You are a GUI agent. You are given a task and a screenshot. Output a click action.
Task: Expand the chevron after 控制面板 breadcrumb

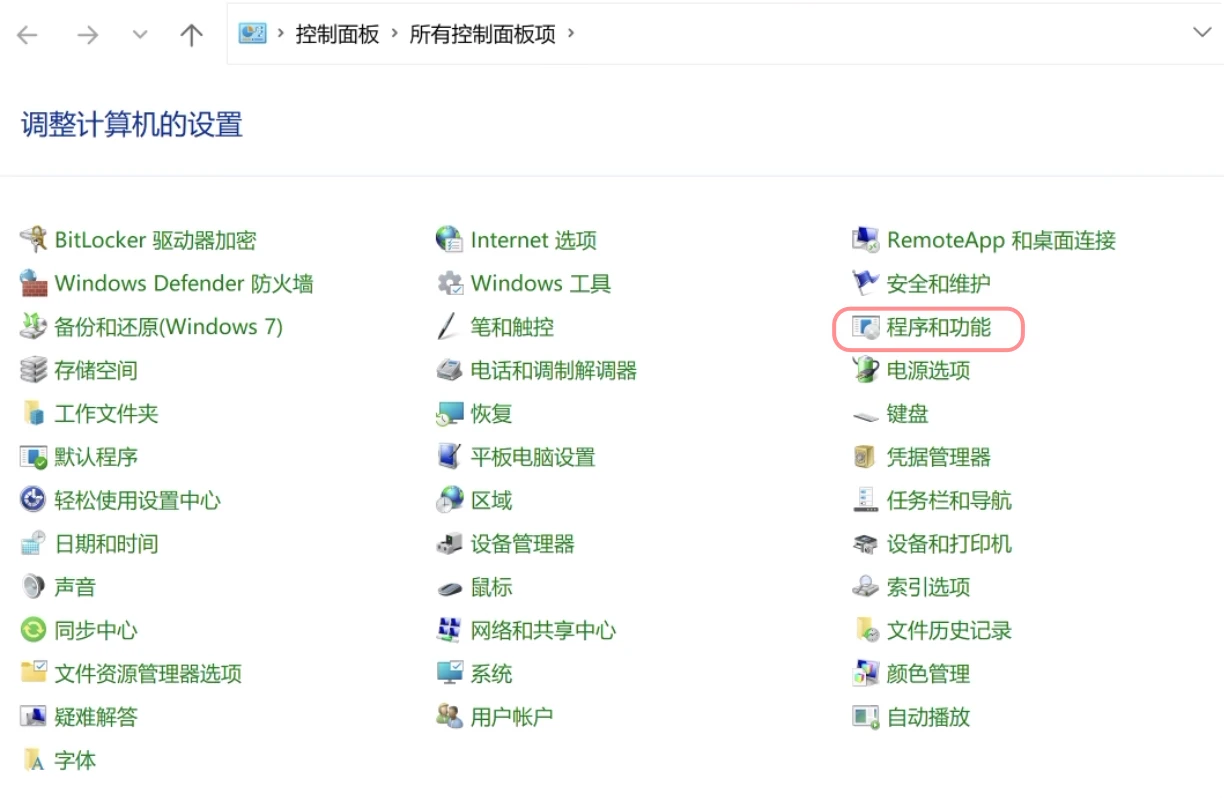[395, 33]
